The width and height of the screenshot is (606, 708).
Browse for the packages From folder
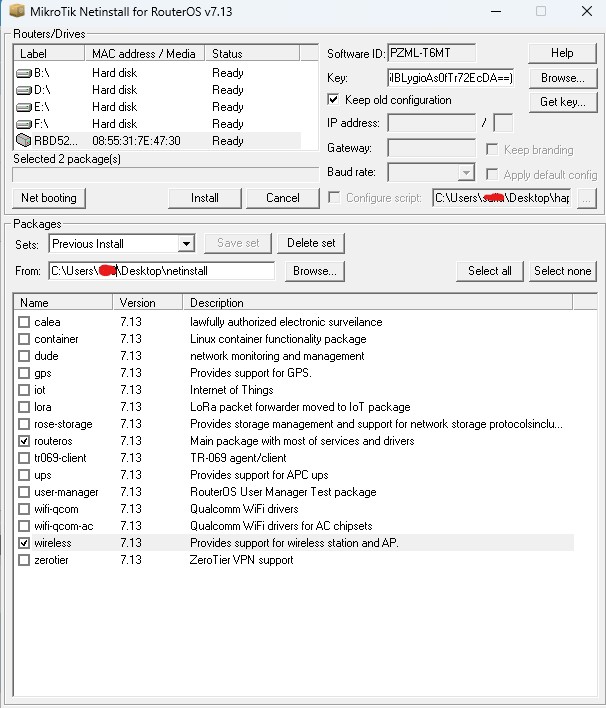315,271
